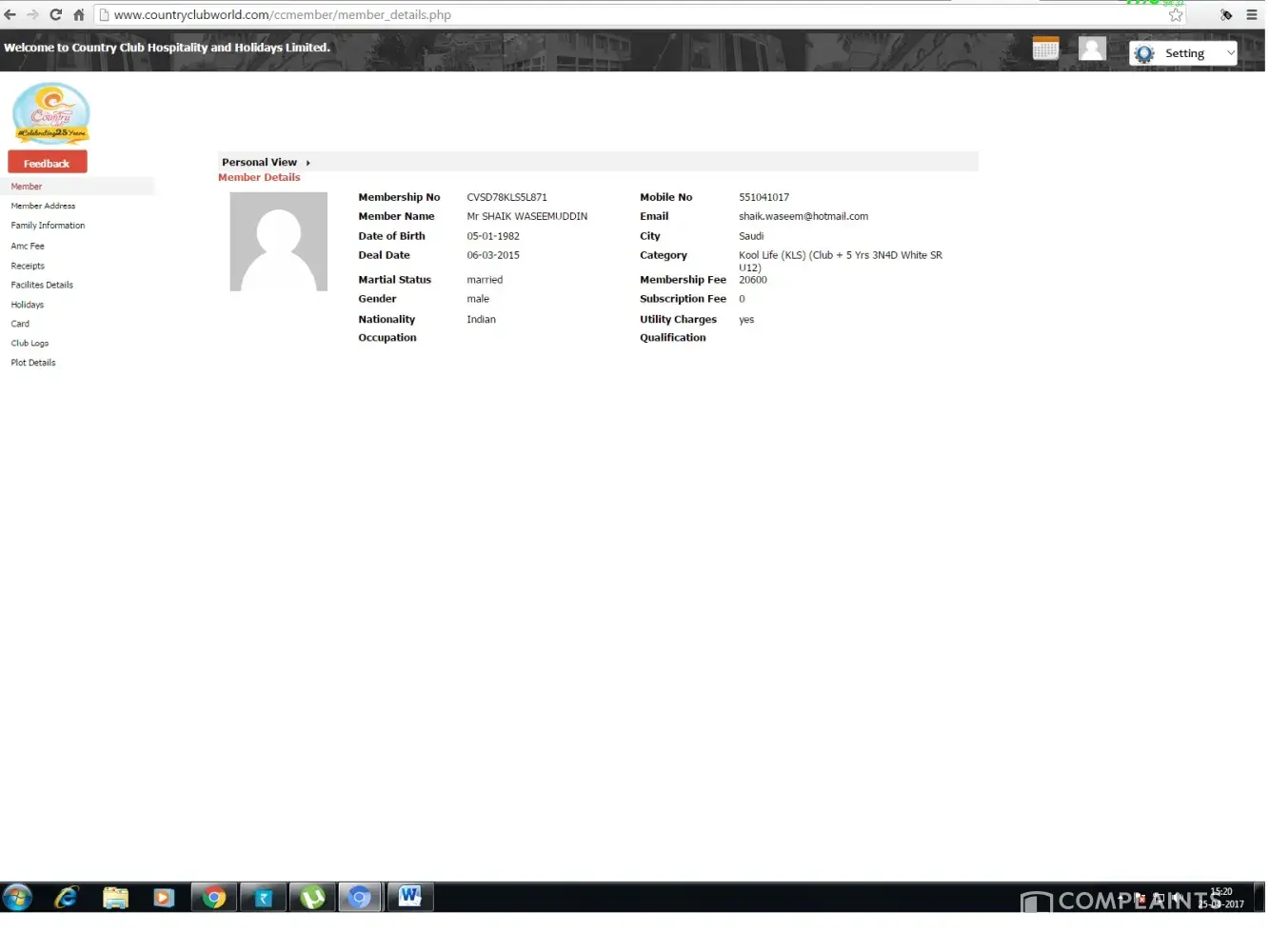This screenshot has height=952, width=1269.
Task: Open the Windows Start menu
Action: pos(17,898)
